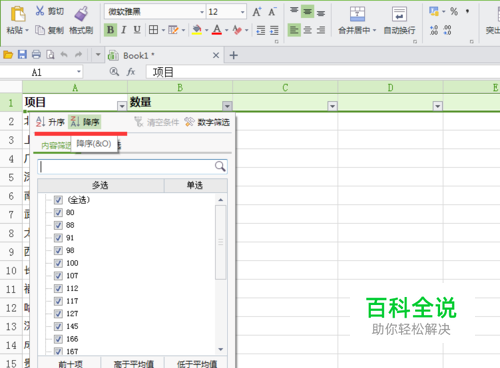Viewport: 500px width, 368px height.
Task: Toggle Underline formatting
Action: click(137, 30)
